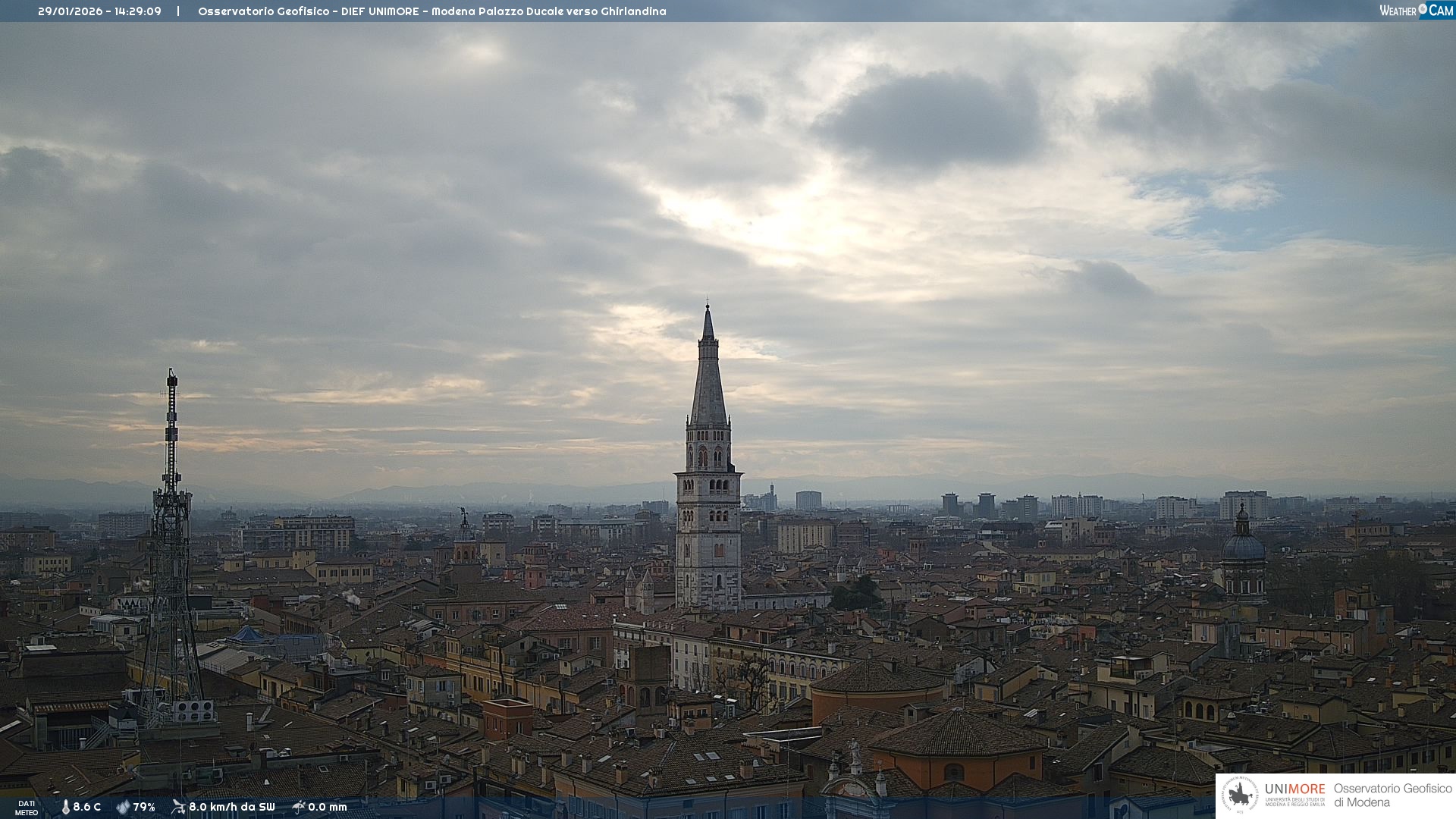This screenshot has width=1456, height=819.
Task: Click the 8.6 C temperature reading
Action: click(x=87, y=808)
